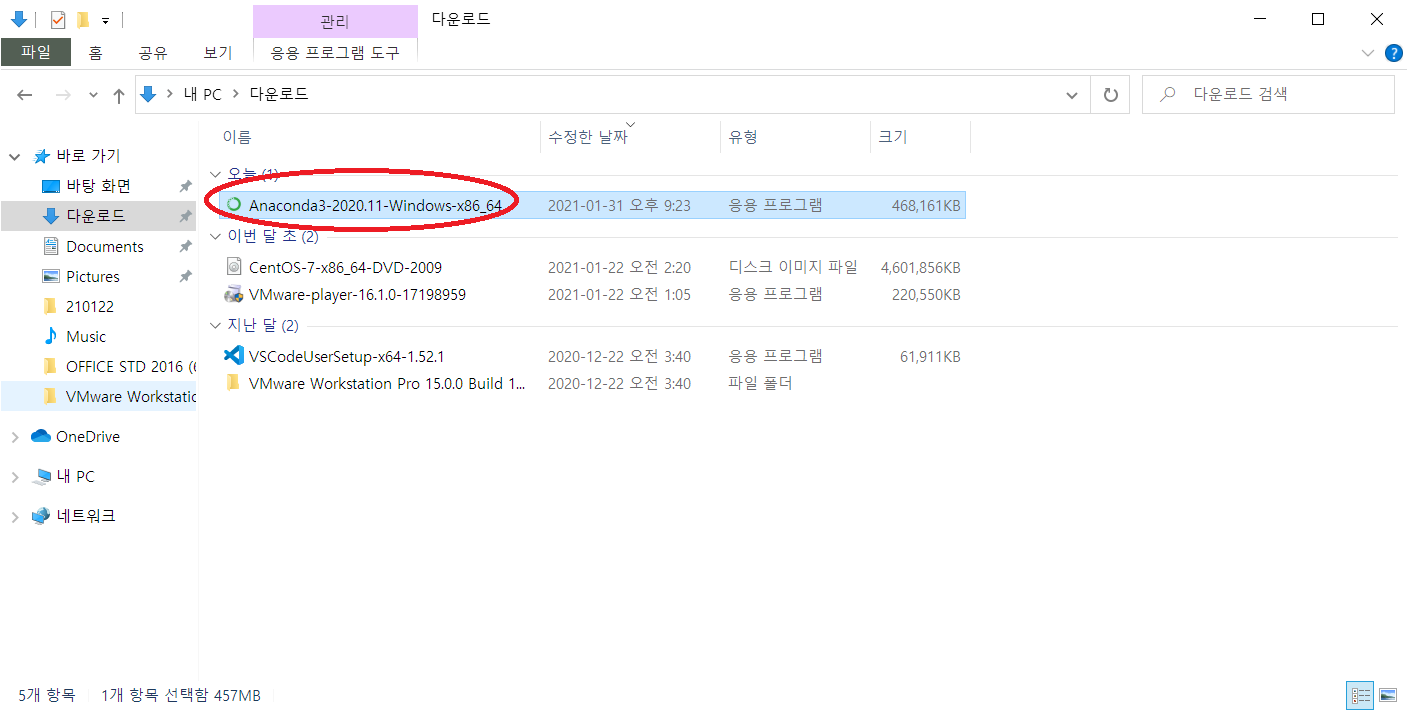Image resolution: width=1408 pixels, height=711 pixels.
Task: Click 다운로드 in the address breadcrumb
Action: point(279,95)
